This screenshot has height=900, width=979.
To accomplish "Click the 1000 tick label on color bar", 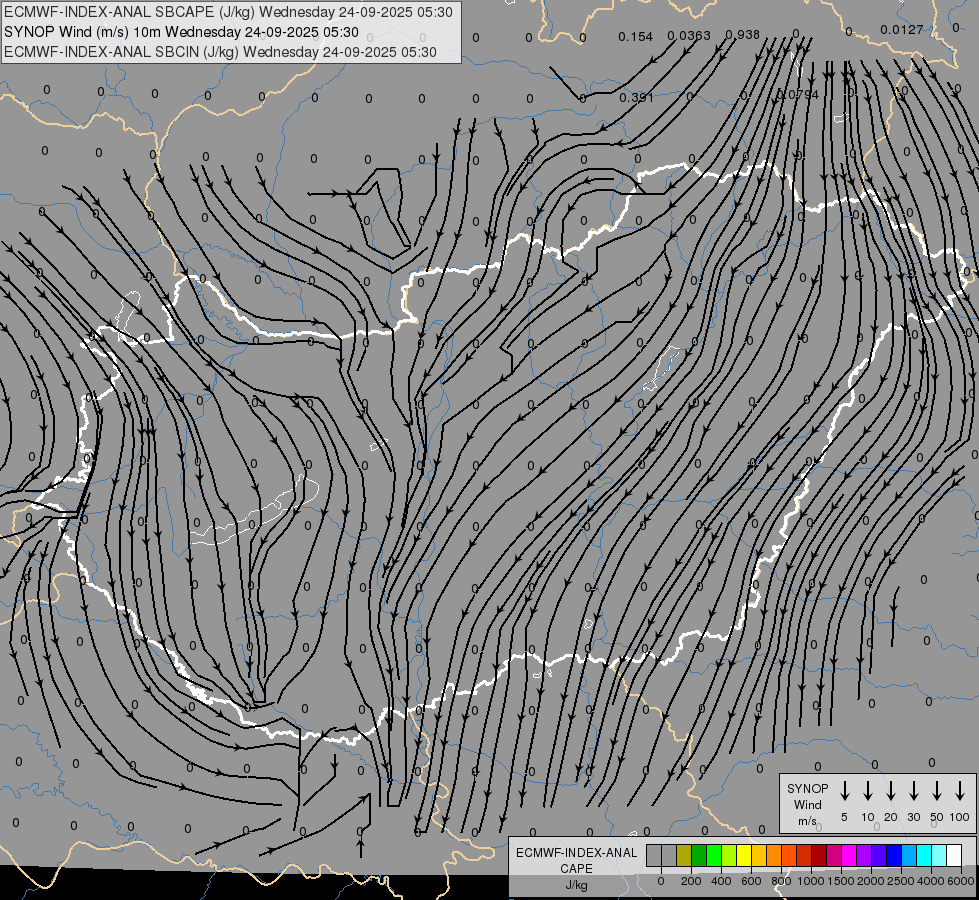I will [811, 881].
